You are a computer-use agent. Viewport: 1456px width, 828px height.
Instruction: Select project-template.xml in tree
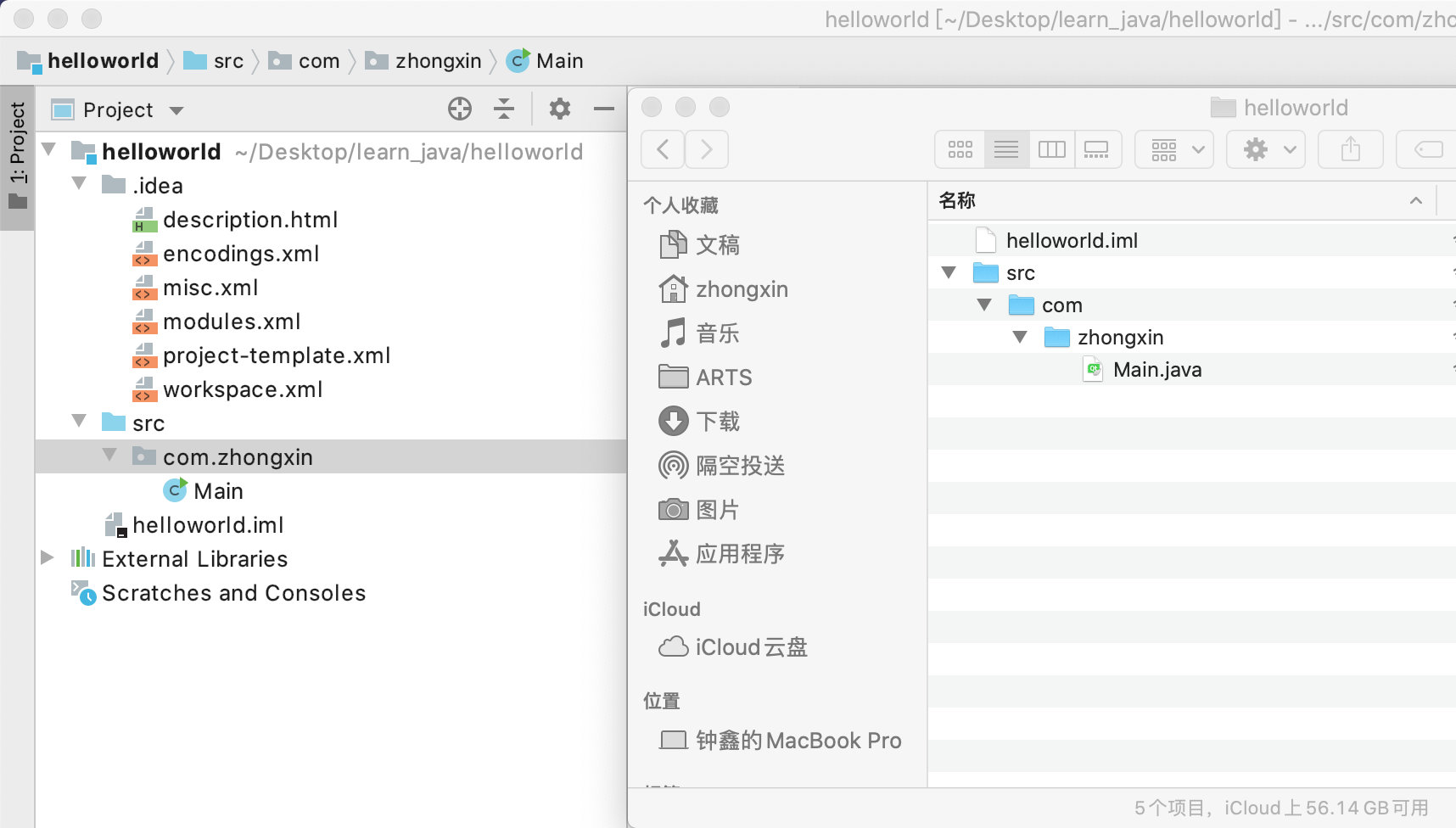[x=277, y=355]
